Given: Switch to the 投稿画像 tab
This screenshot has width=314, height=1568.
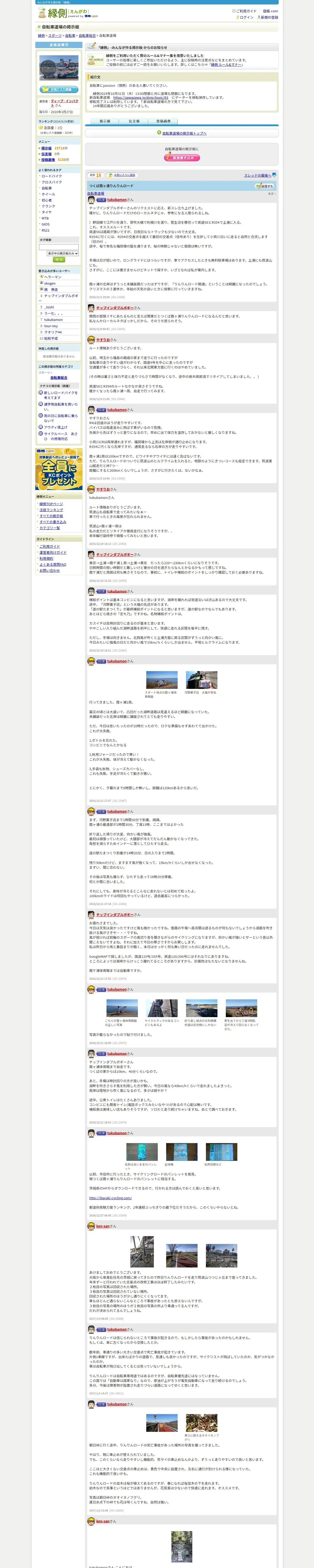Looking at the screenshot, I should click(163, 121).
